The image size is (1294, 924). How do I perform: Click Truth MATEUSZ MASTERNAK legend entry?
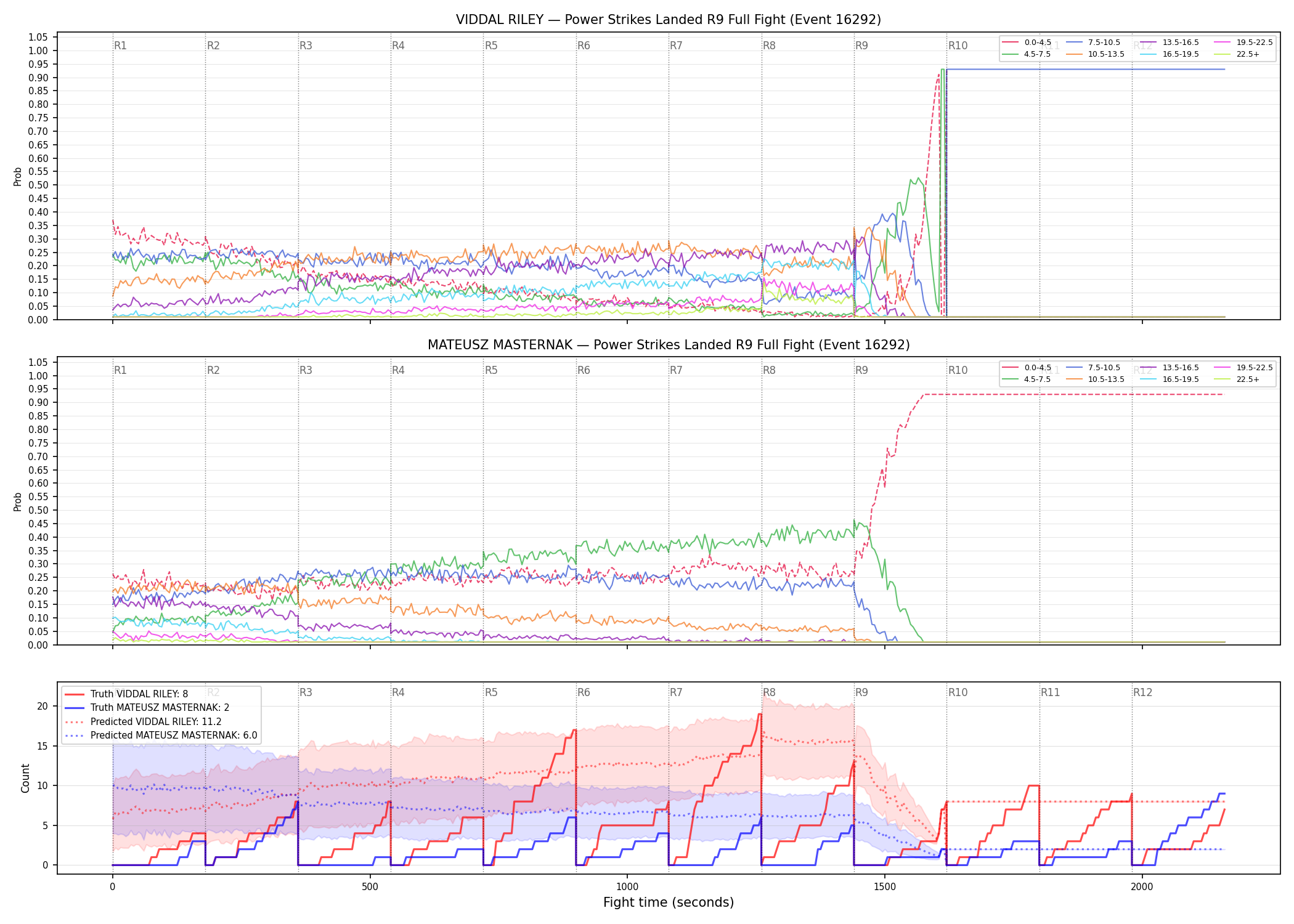click(x=147, y=708)
